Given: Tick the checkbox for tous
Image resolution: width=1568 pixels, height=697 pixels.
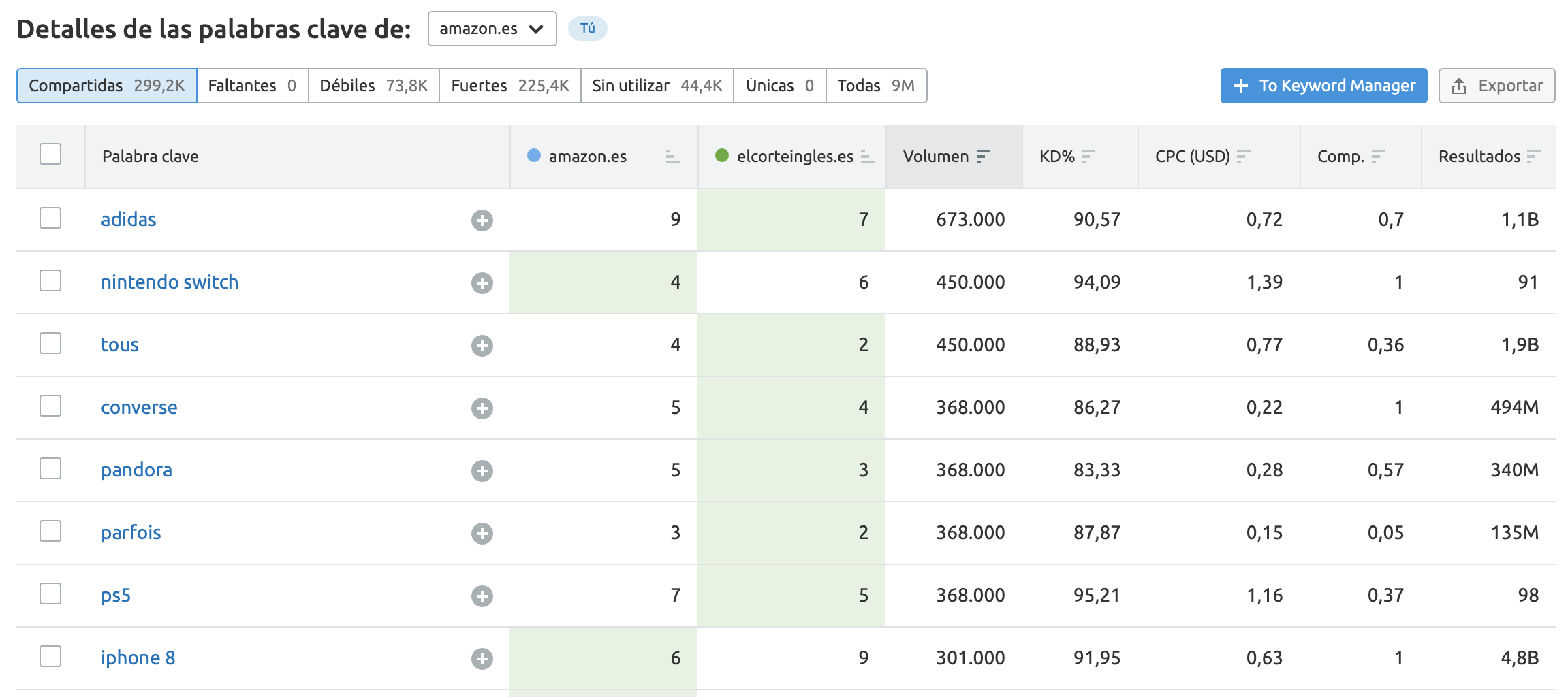Looking at the screenshot, I should coord(50,343).
